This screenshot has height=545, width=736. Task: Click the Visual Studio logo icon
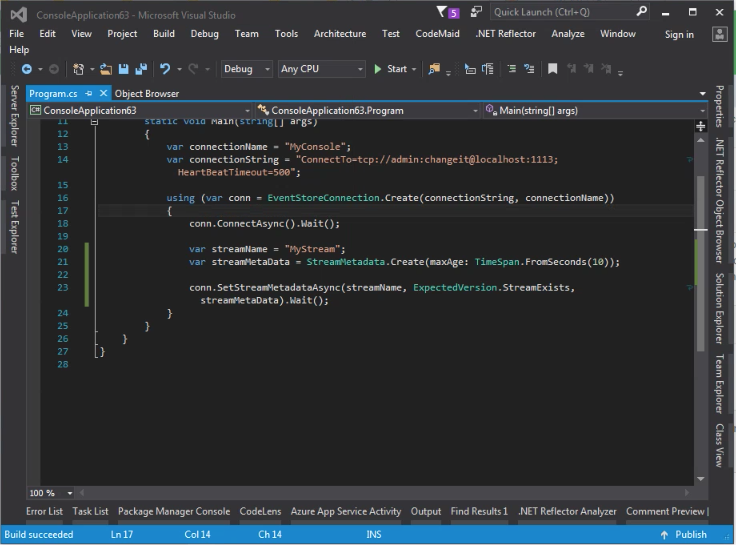coord(19,15)
